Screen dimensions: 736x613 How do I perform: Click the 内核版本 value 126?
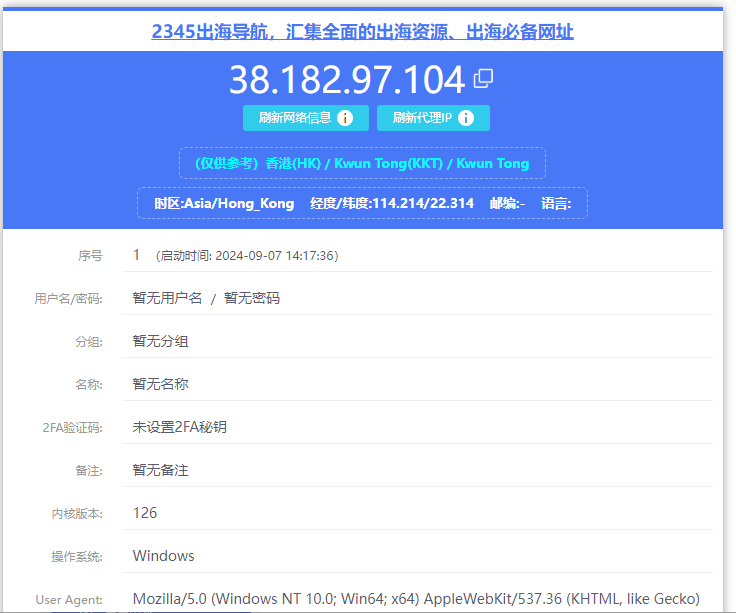[145, 513]
